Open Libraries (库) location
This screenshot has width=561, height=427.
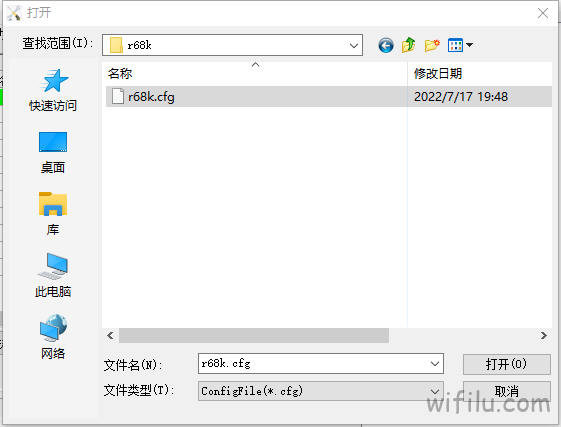(53, 214)
